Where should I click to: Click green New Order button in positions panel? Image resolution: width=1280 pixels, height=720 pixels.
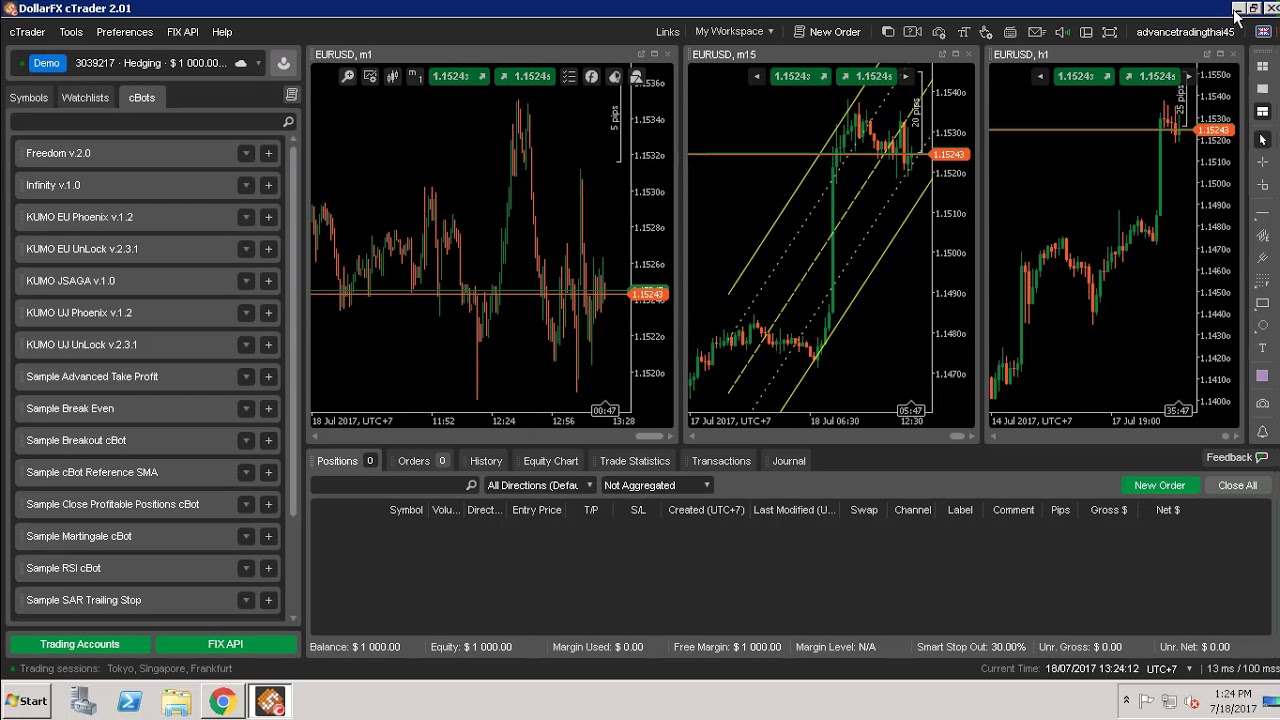coord(1160,485)
